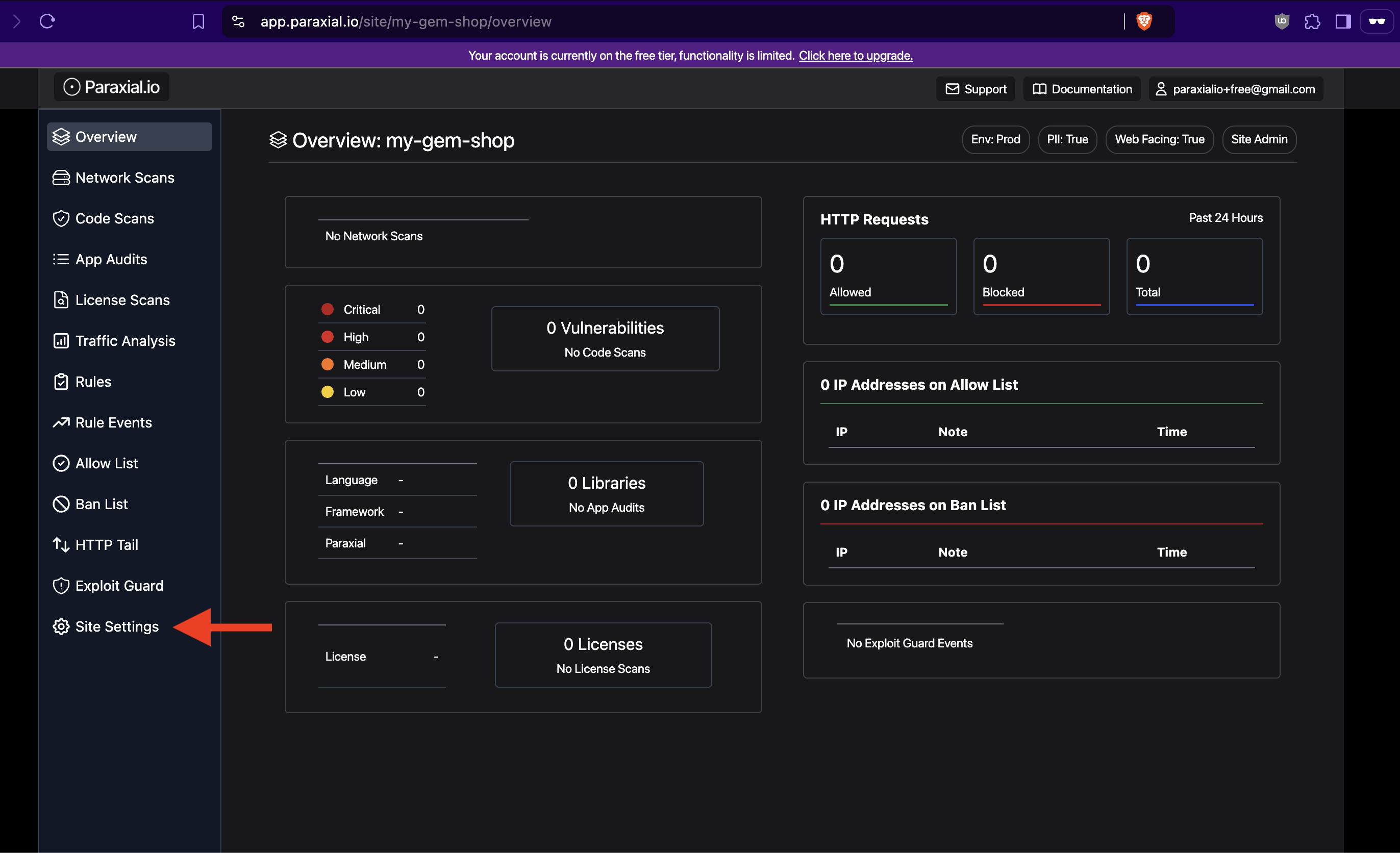Click the Exploit Guard shield icon

coord(61,586)
